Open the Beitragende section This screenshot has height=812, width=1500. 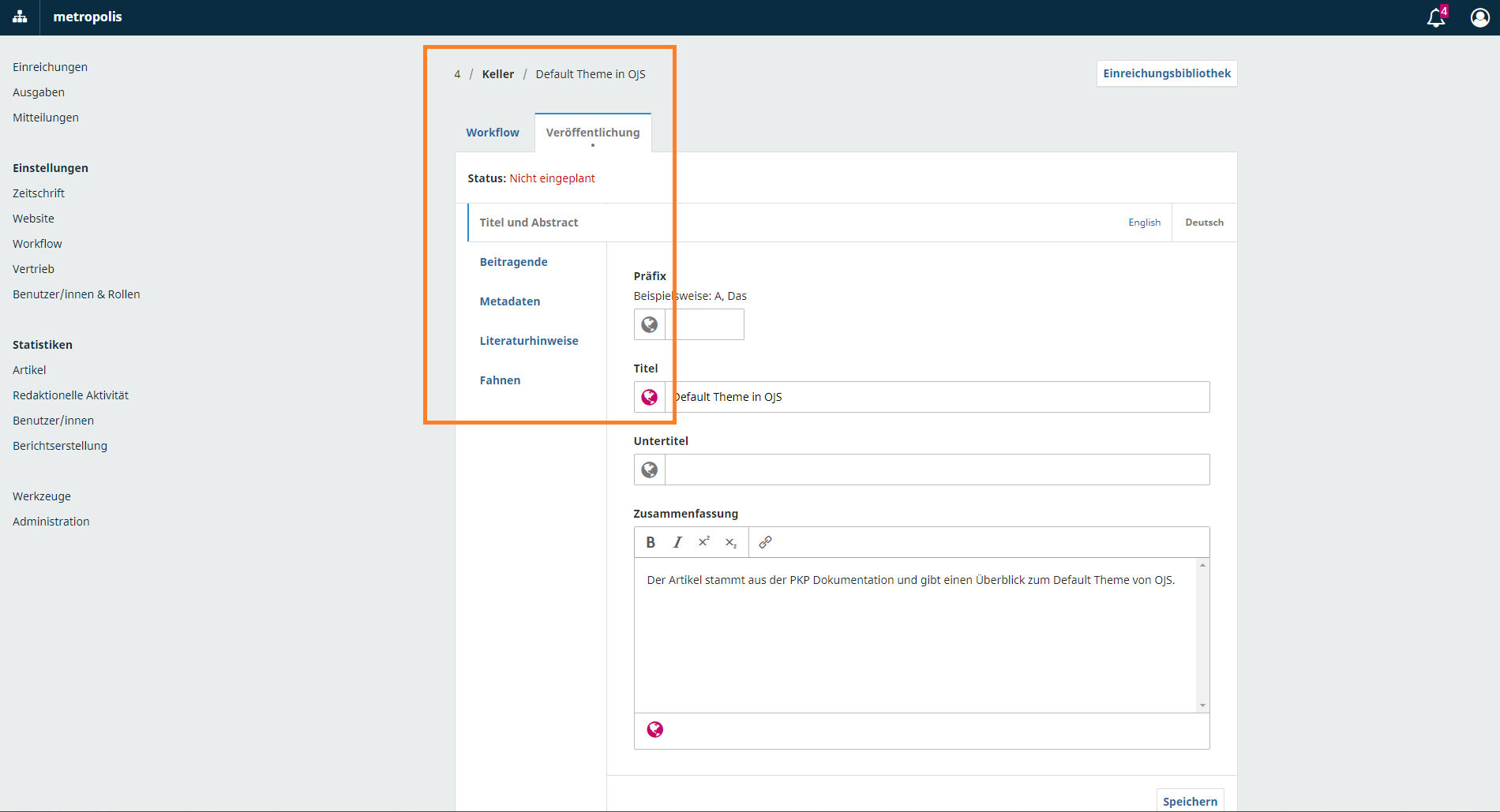click(513, 262)
